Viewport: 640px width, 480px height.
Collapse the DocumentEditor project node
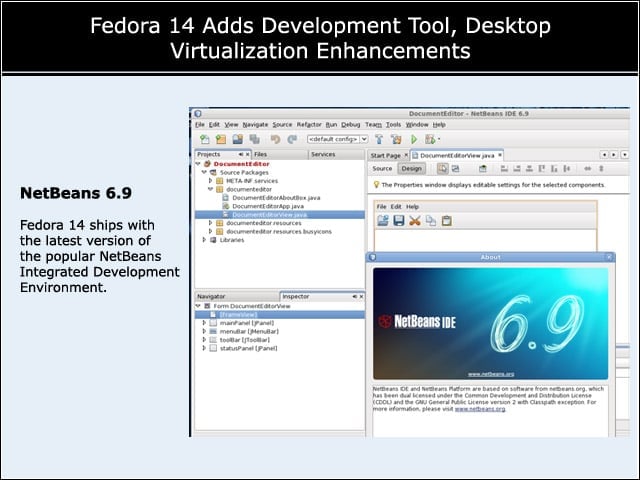tap(198, 164)
